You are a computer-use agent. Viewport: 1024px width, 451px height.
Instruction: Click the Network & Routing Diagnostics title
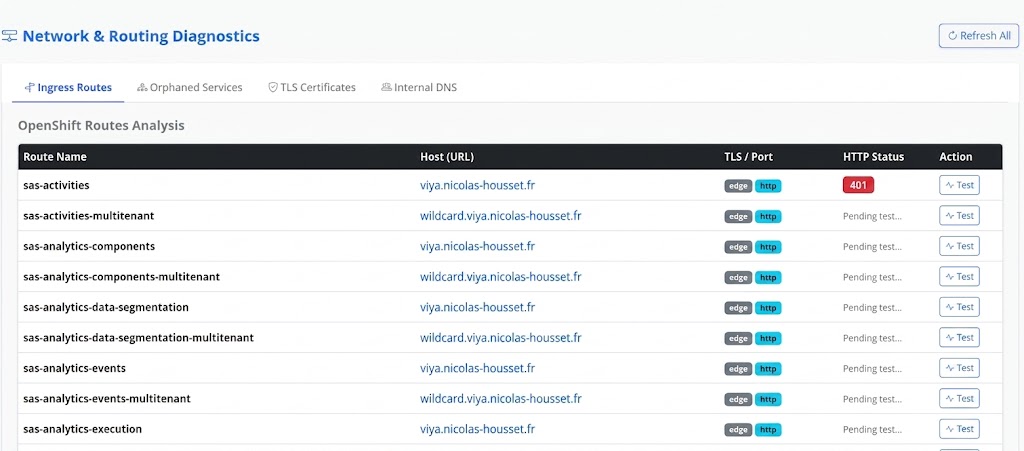point(141,36)
